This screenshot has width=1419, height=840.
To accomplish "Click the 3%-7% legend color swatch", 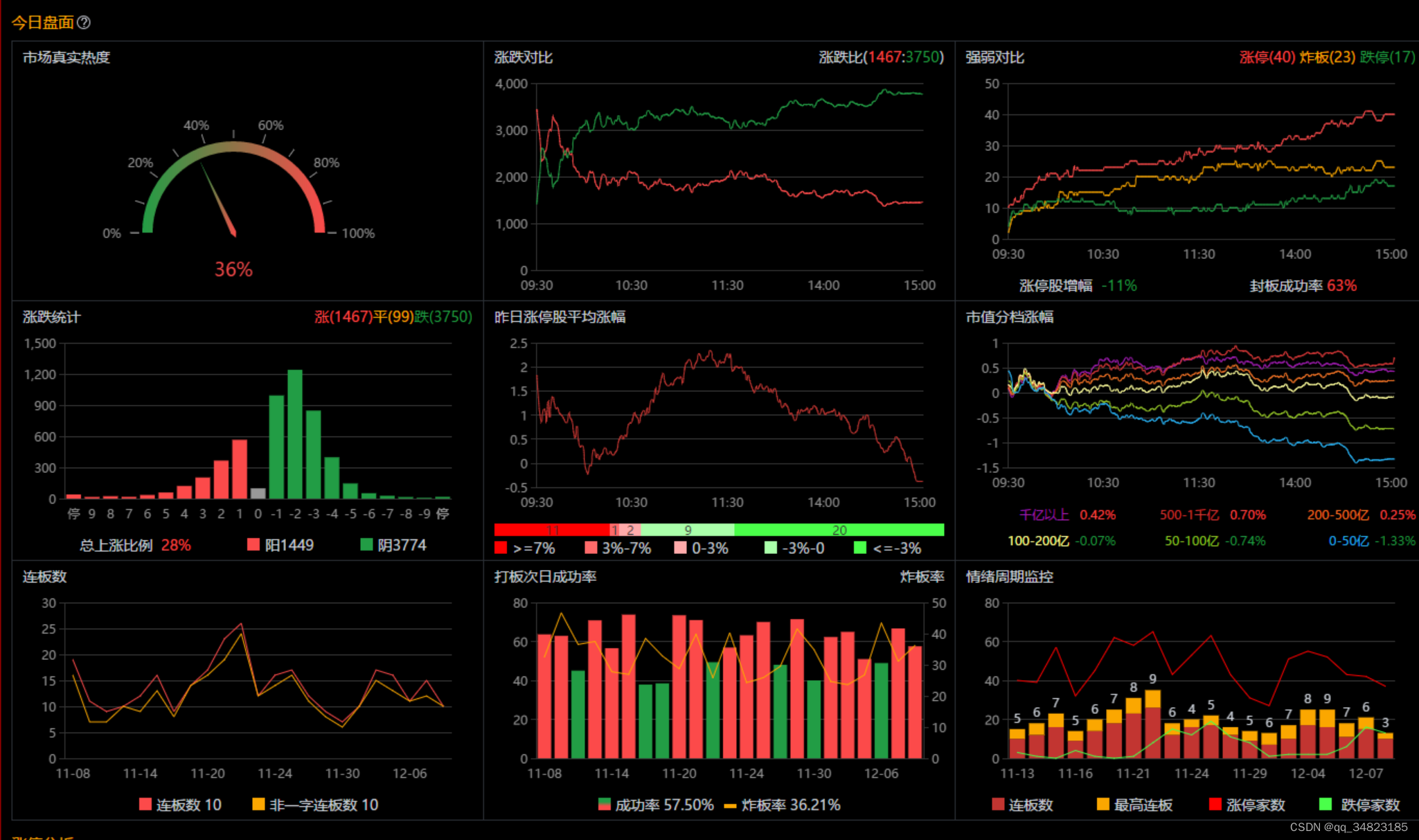I will tap(591, 548).
